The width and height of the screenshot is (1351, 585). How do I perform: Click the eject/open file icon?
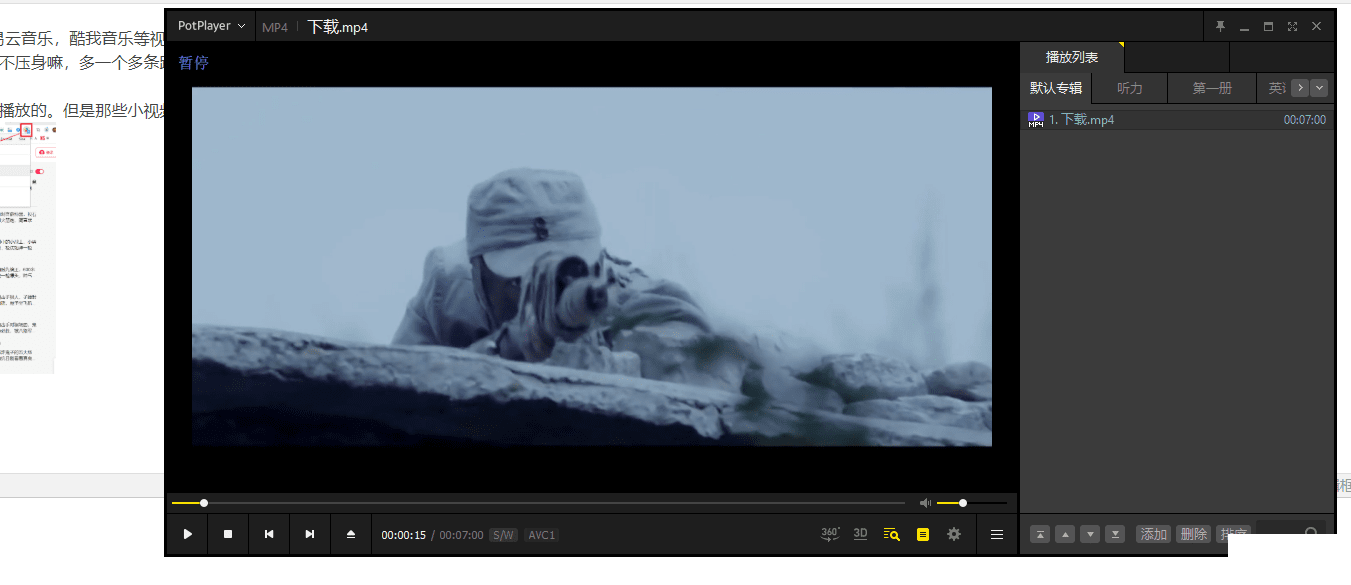351,534
